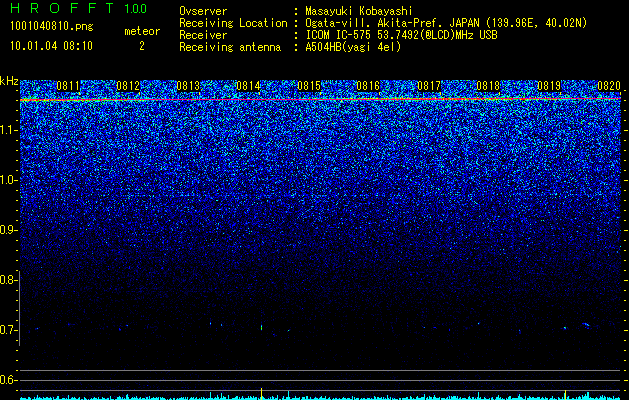
Task: Select the HROFFT 1.0.0 title text
Action: (x=78, y=8)
